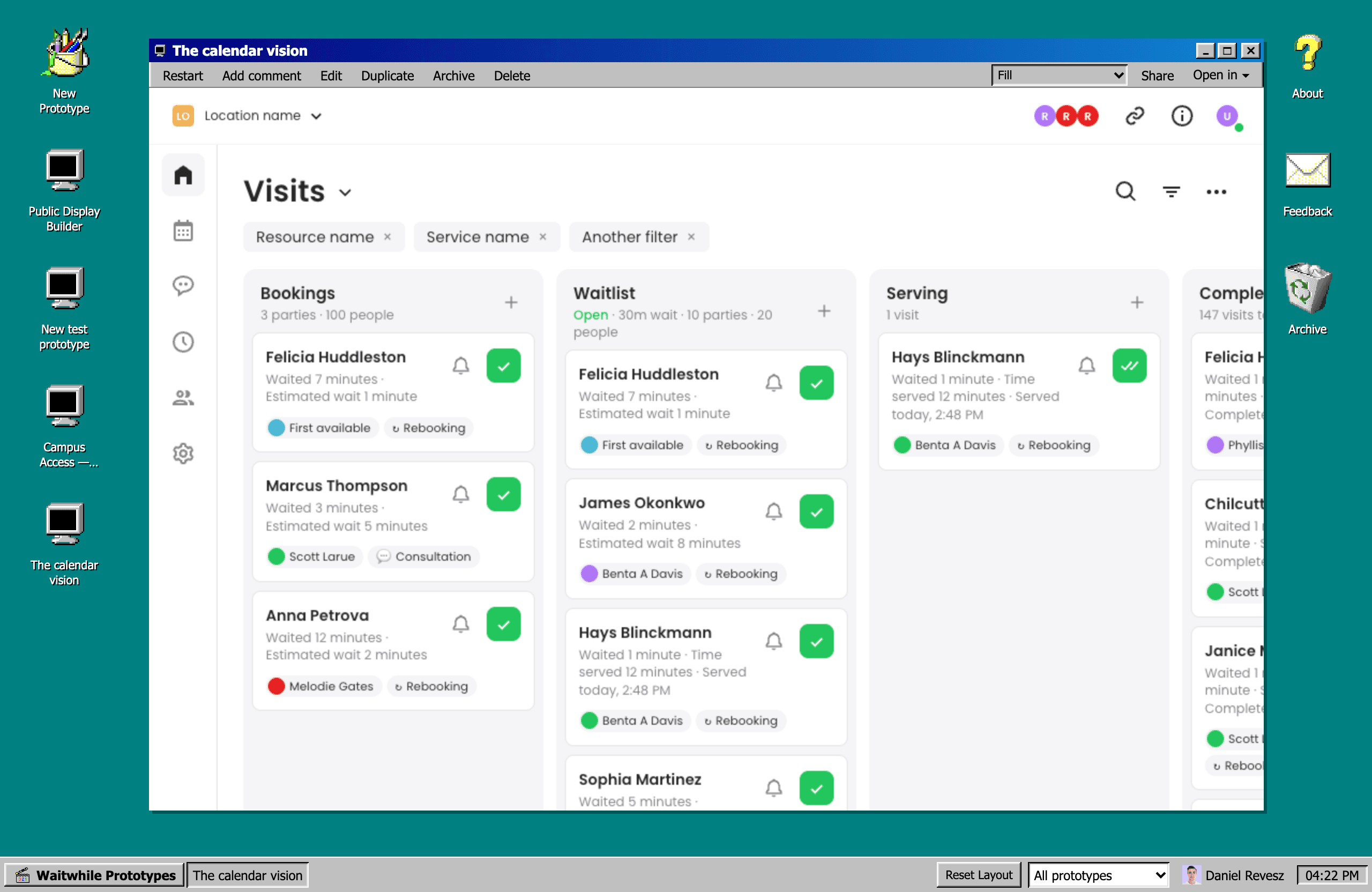
Task: Open the About question mark icon
Action: coord(1307,68)
